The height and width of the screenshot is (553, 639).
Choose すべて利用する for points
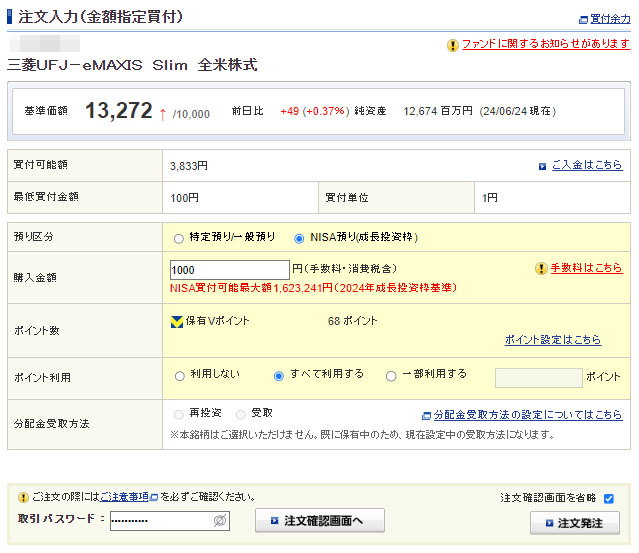(x=279, y=376)
